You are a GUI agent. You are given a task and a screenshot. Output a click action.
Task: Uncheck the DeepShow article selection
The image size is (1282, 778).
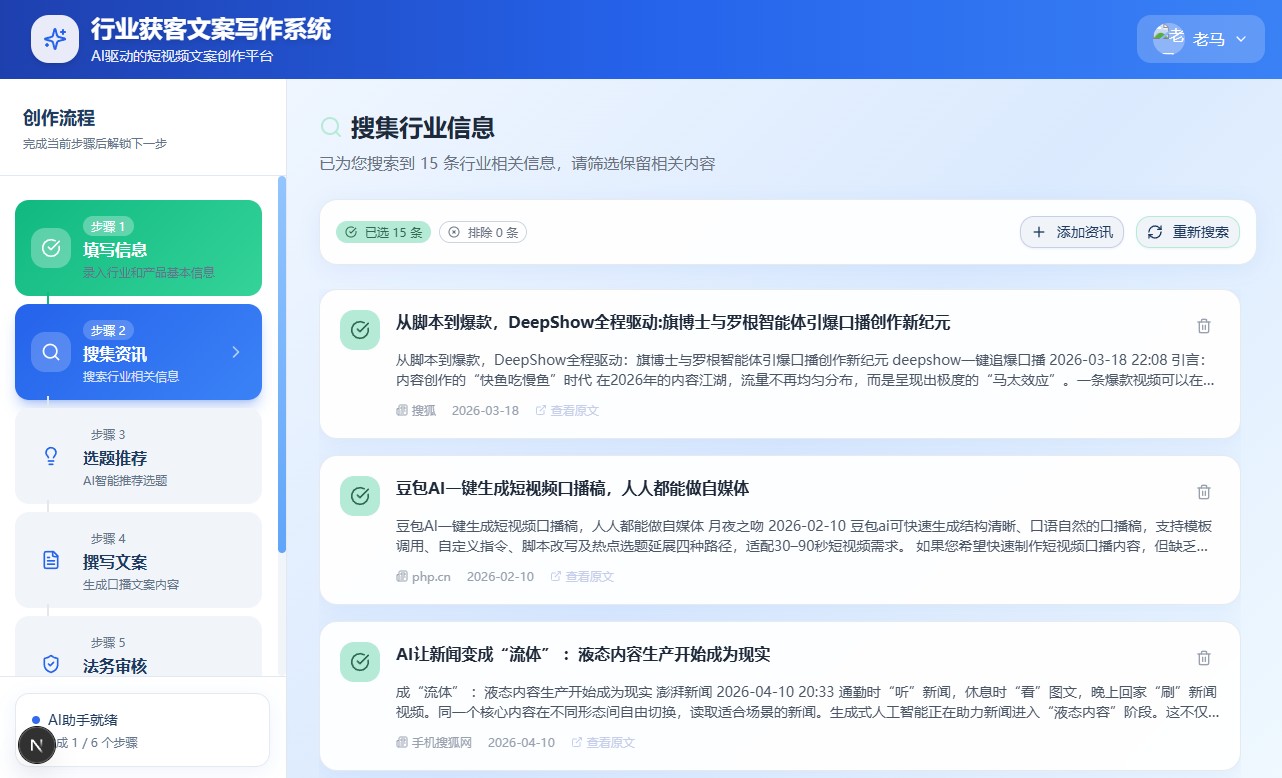[360, 330]
